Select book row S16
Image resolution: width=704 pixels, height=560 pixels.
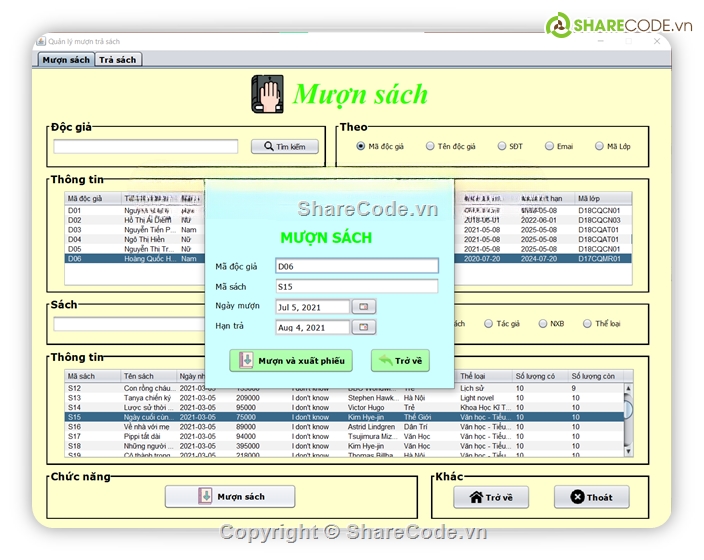[344, 427]
